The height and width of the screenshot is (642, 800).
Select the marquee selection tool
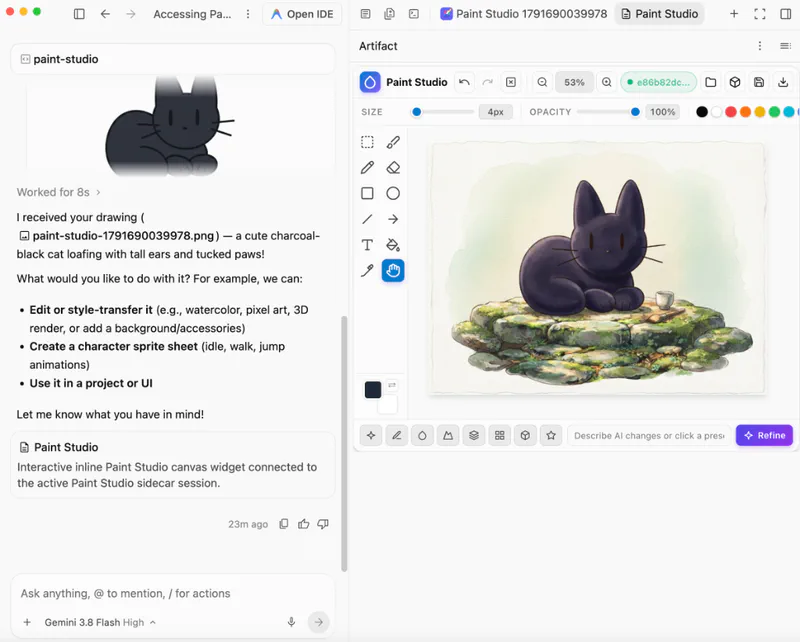[x=367, y=142]
